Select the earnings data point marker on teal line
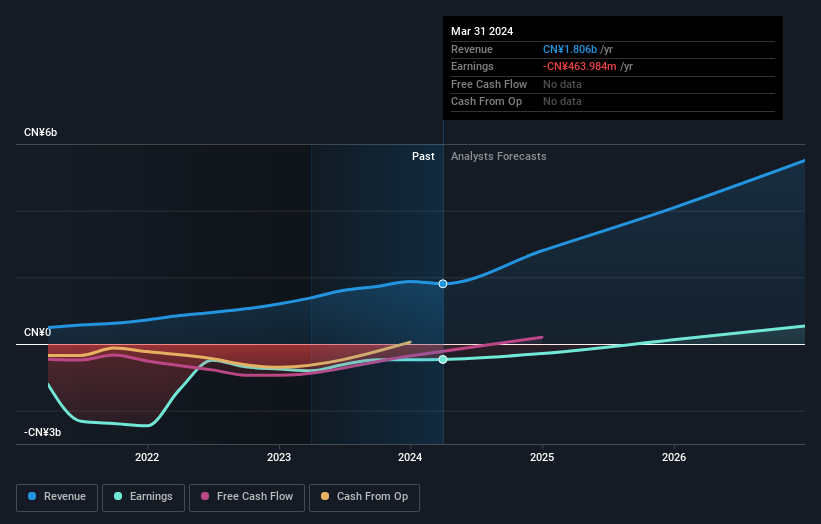The image size is (821, 524). (x=443, y=359)
